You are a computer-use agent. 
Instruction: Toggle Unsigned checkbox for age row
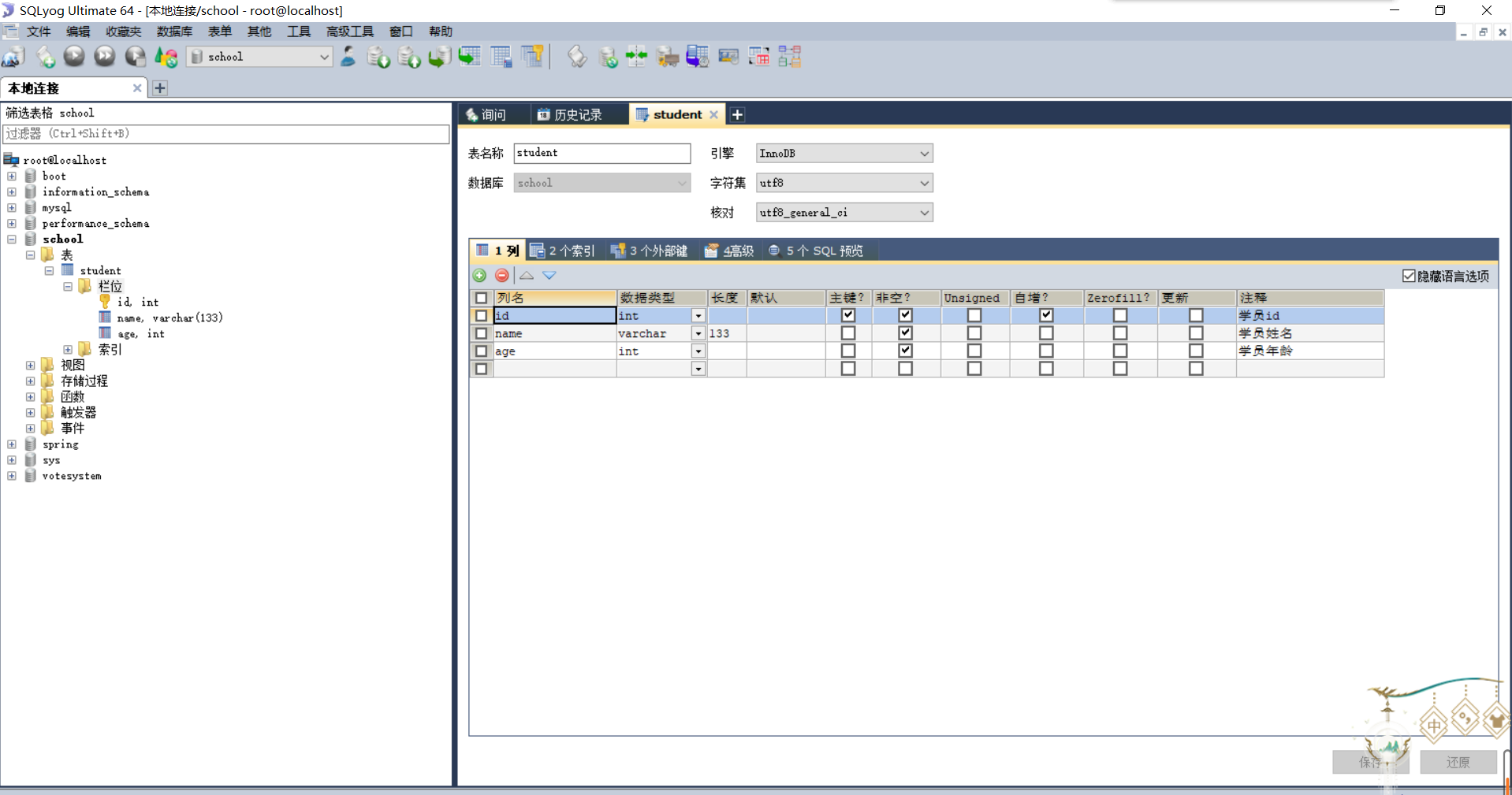(974, 351)
